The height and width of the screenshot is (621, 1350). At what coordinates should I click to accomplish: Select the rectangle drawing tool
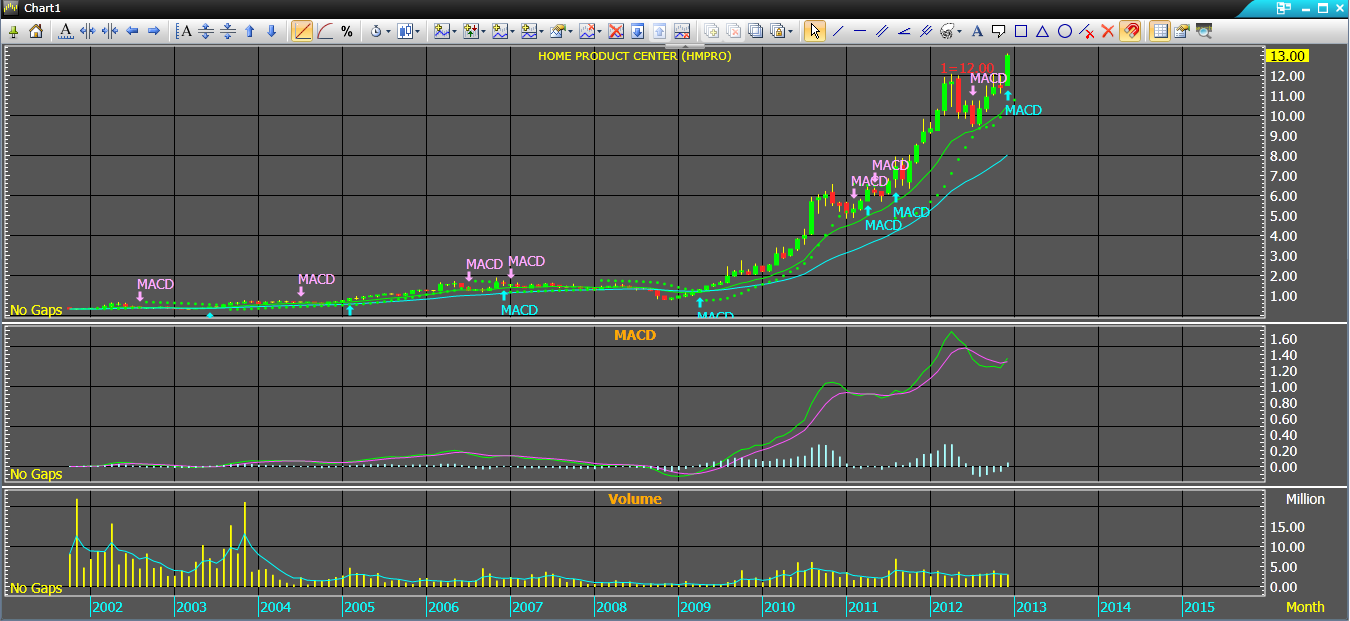tap(1021, 31)
